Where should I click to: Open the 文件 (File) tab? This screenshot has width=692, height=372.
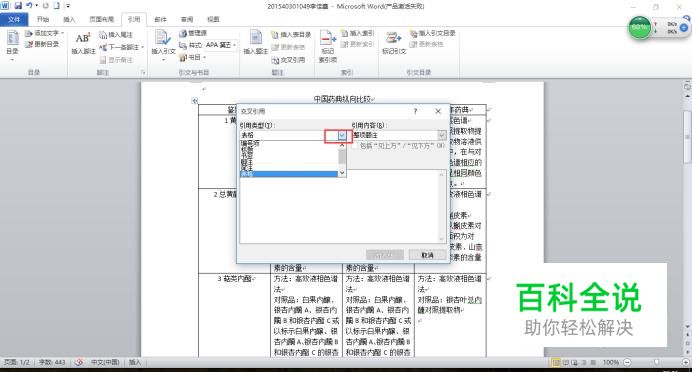(x=14, y=19)
